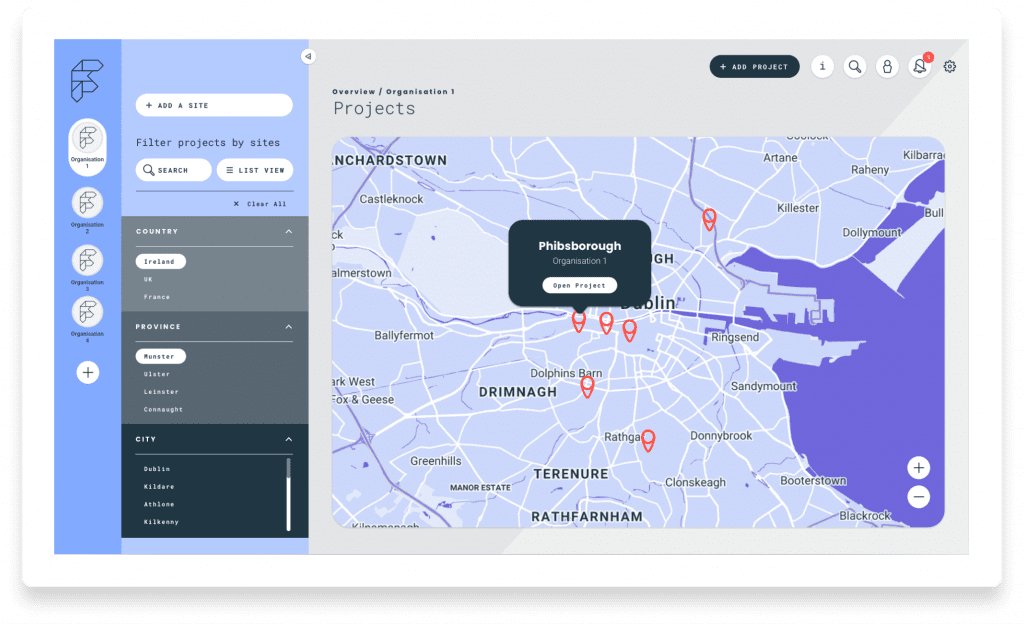This screenshot has width=1024, height=624.
Task: Click the Ballyfermot map label
Action: [x=404, y=335]
